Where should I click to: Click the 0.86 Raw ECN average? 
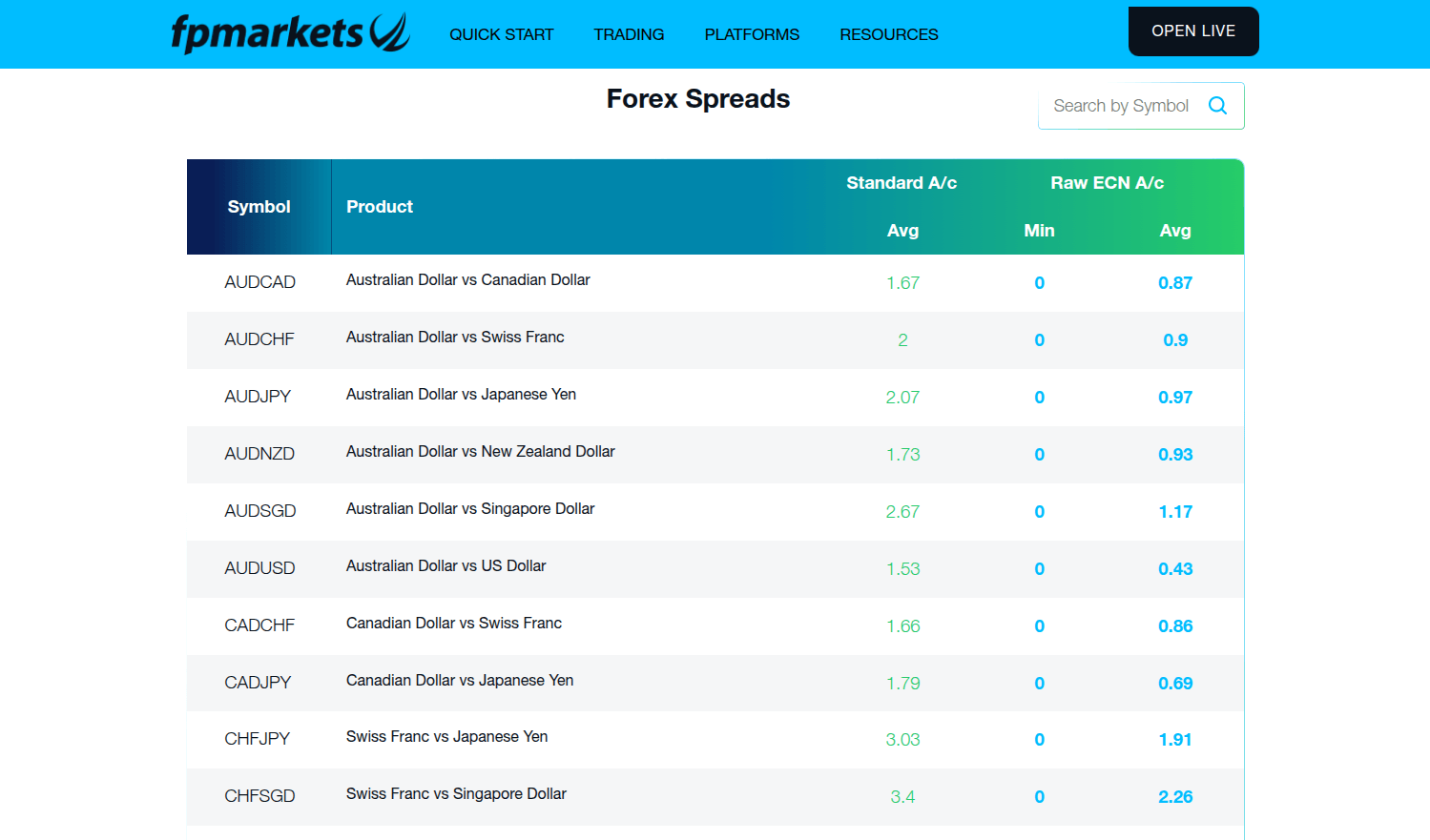click(1175, 626)
